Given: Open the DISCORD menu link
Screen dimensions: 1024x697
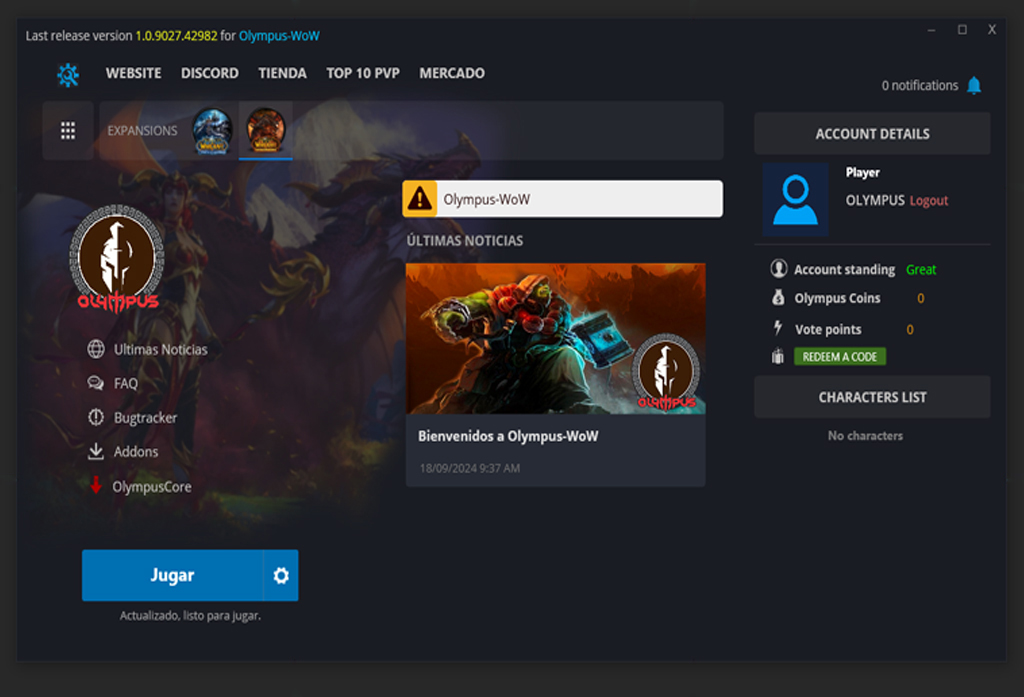Looking at the screenshot, I should pos(209,73).
